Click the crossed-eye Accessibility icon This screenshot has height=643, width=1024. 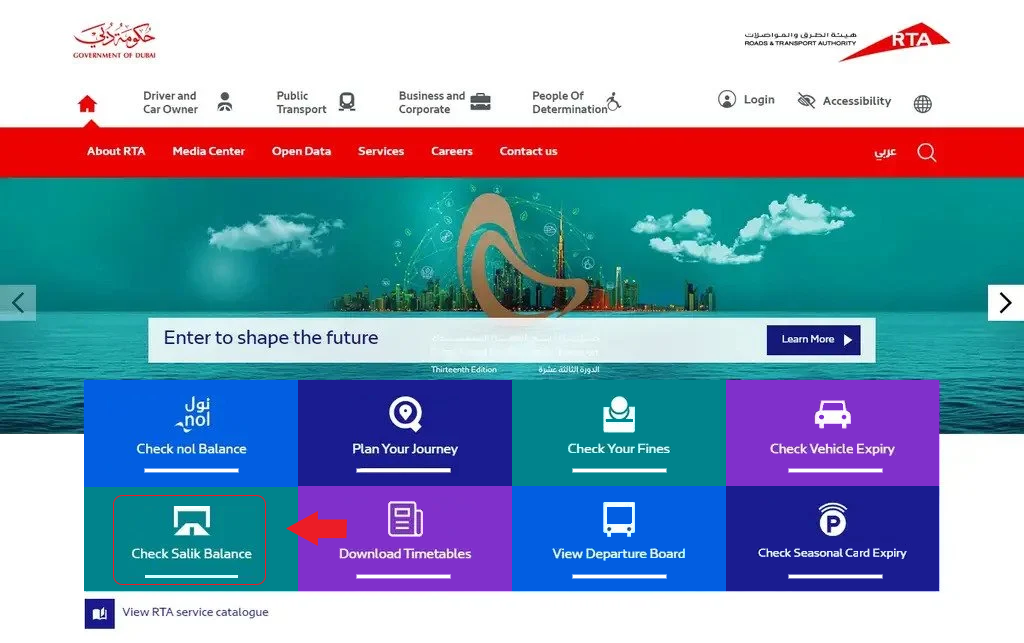[807, 101]
